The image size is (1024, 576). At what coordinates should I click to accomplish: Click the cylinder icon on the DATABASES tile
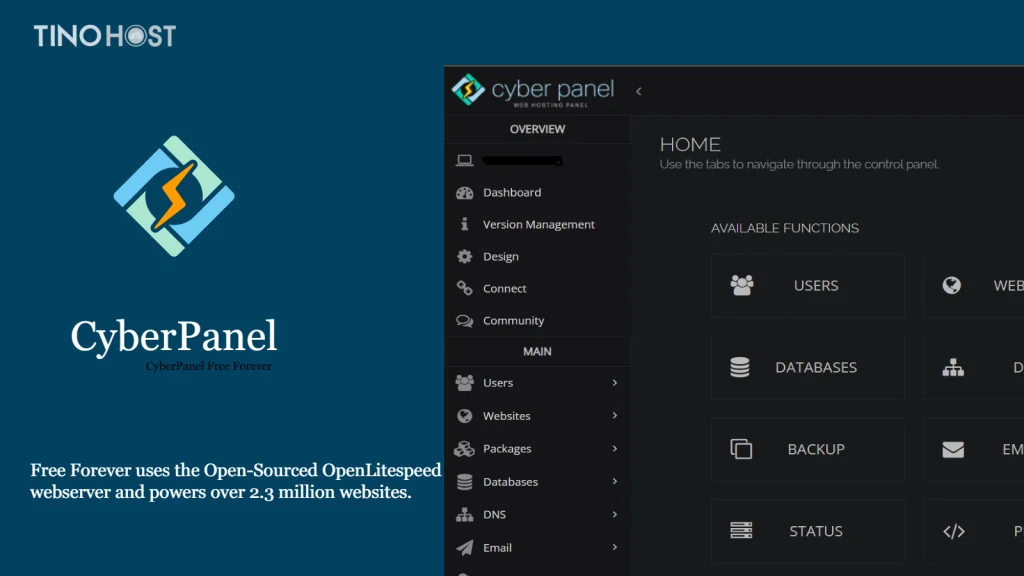(x=740, y=367)
